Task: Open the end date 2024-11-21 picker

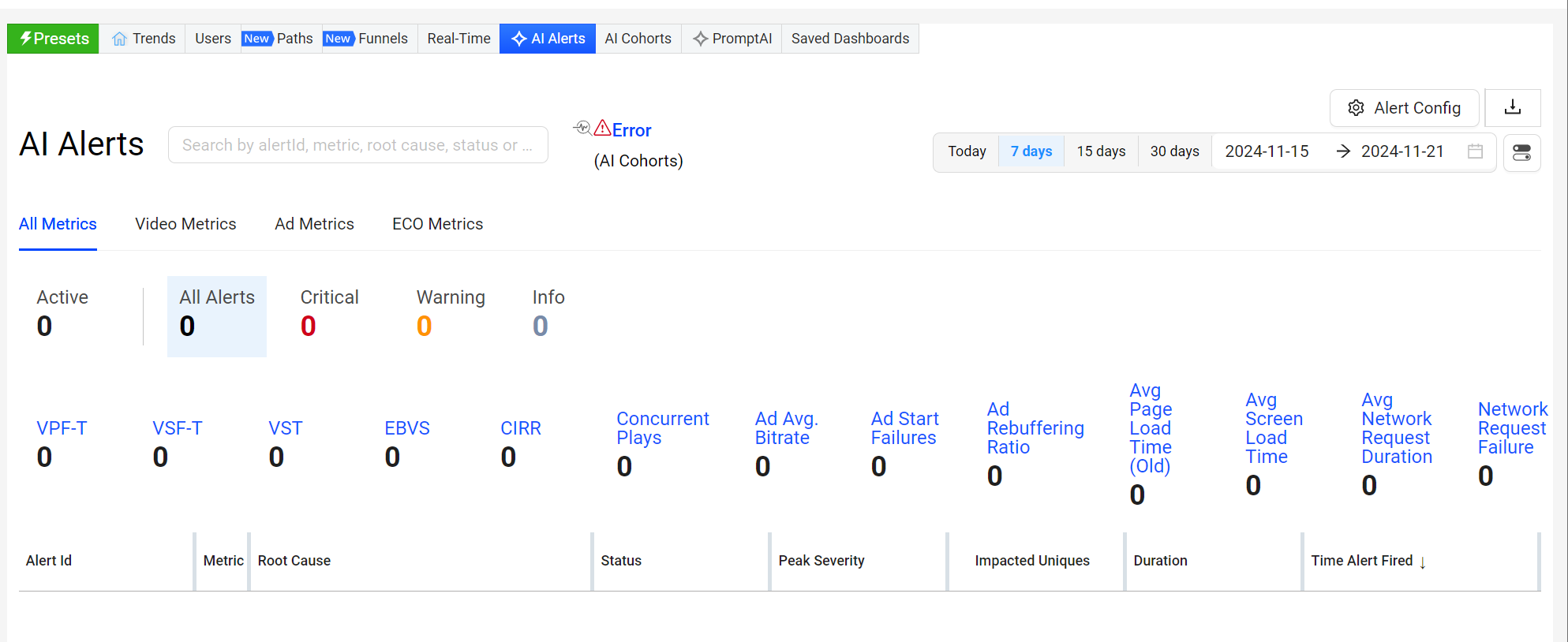Action: click(x=1401, y=151)
